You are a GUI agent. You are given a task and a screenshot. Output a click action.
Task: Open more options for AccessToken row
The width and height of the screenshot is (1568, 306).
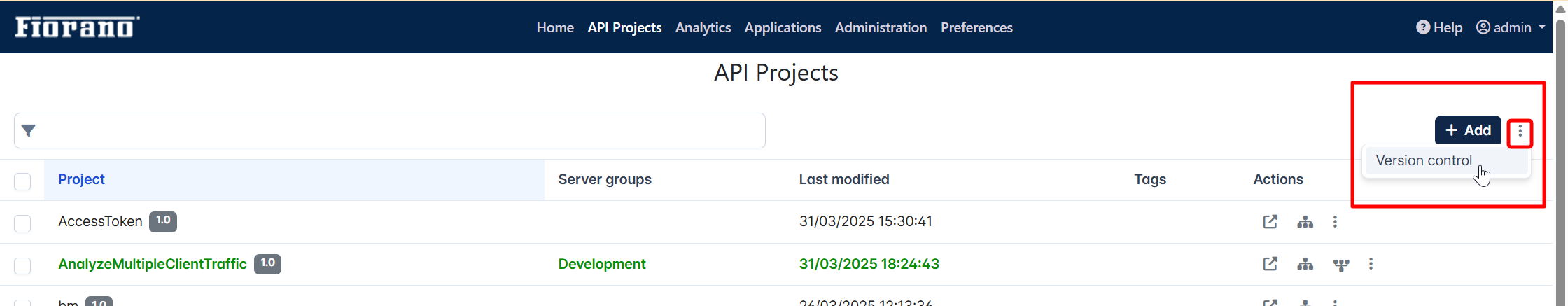1335,222
